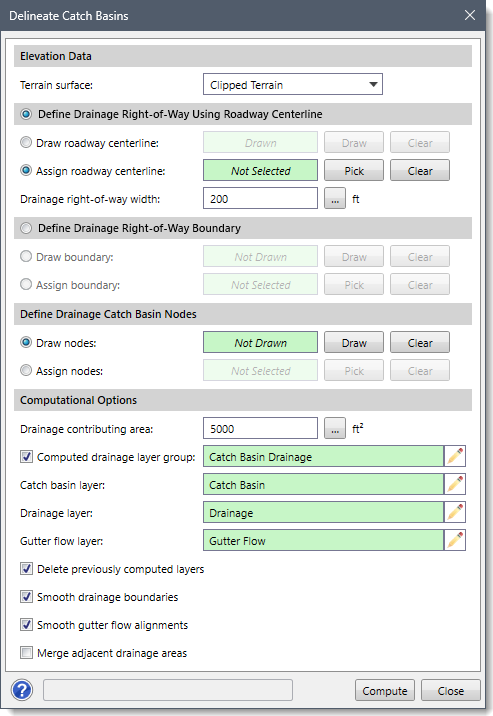The image size is (493, 716).
Task: Click pencil icon next to Catch Basin layer
Action: (x=455, y=484)
